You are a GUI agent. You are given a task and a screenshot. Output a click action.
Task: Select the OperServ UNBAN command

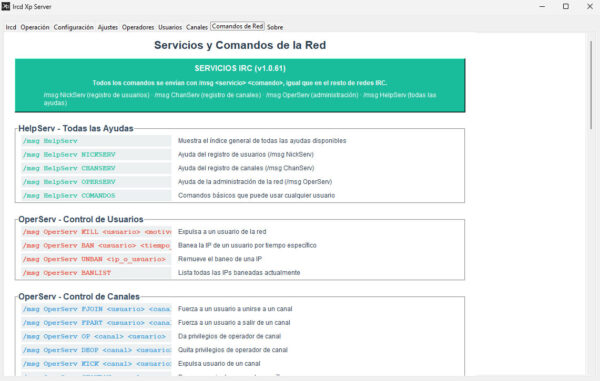pos(96,259)
